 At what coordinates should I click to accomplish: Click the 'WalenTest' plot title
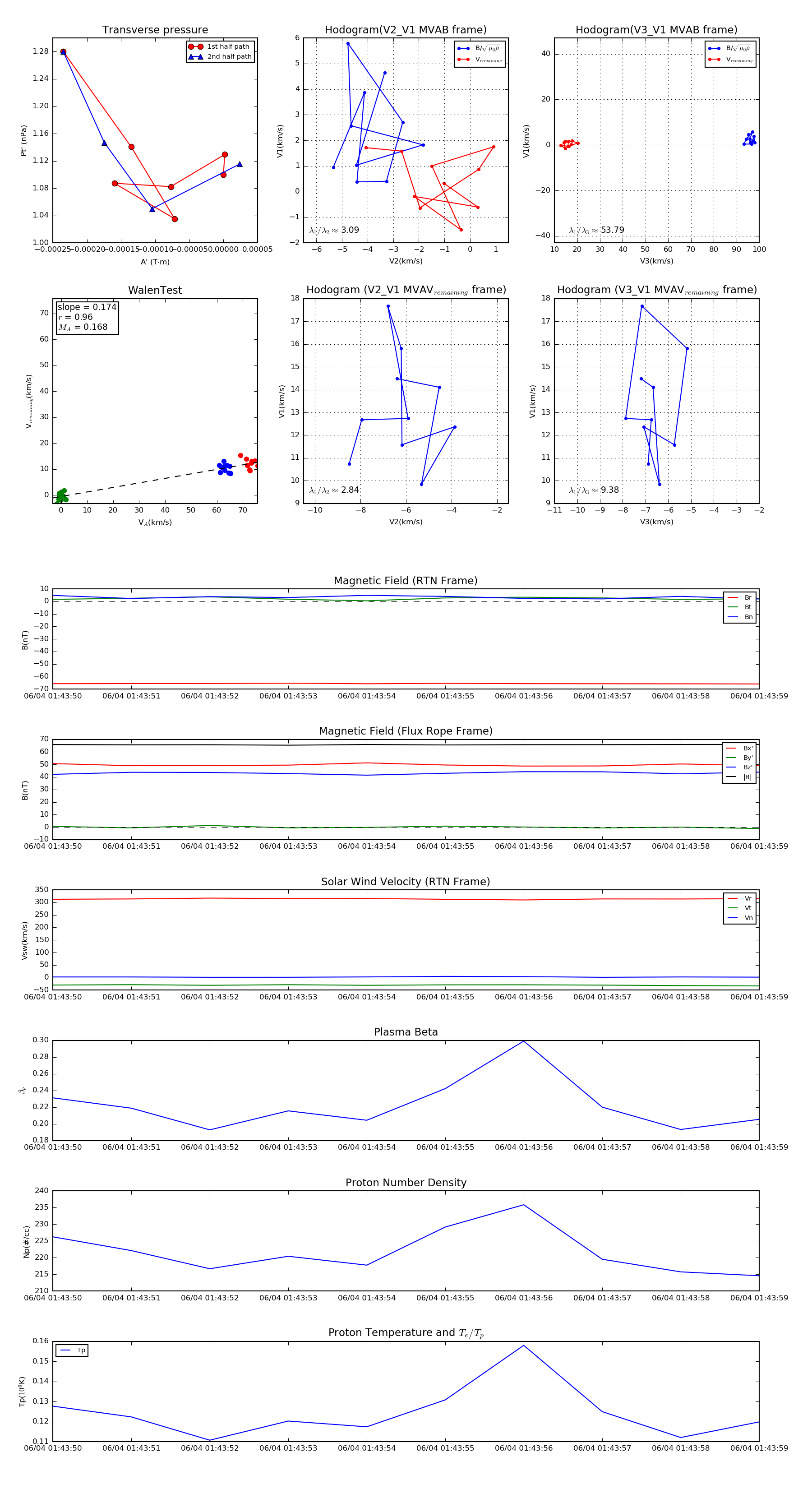pos(155,290)
